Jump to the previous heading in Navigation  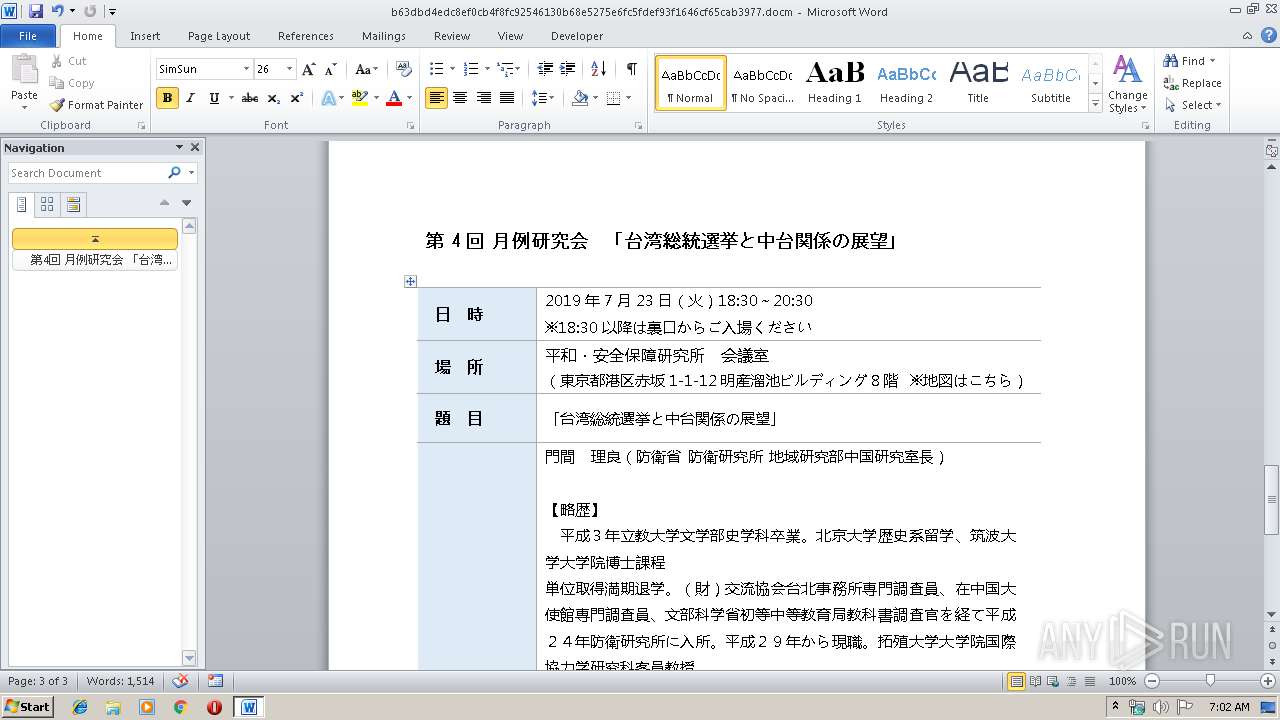(x=165, y=203)
